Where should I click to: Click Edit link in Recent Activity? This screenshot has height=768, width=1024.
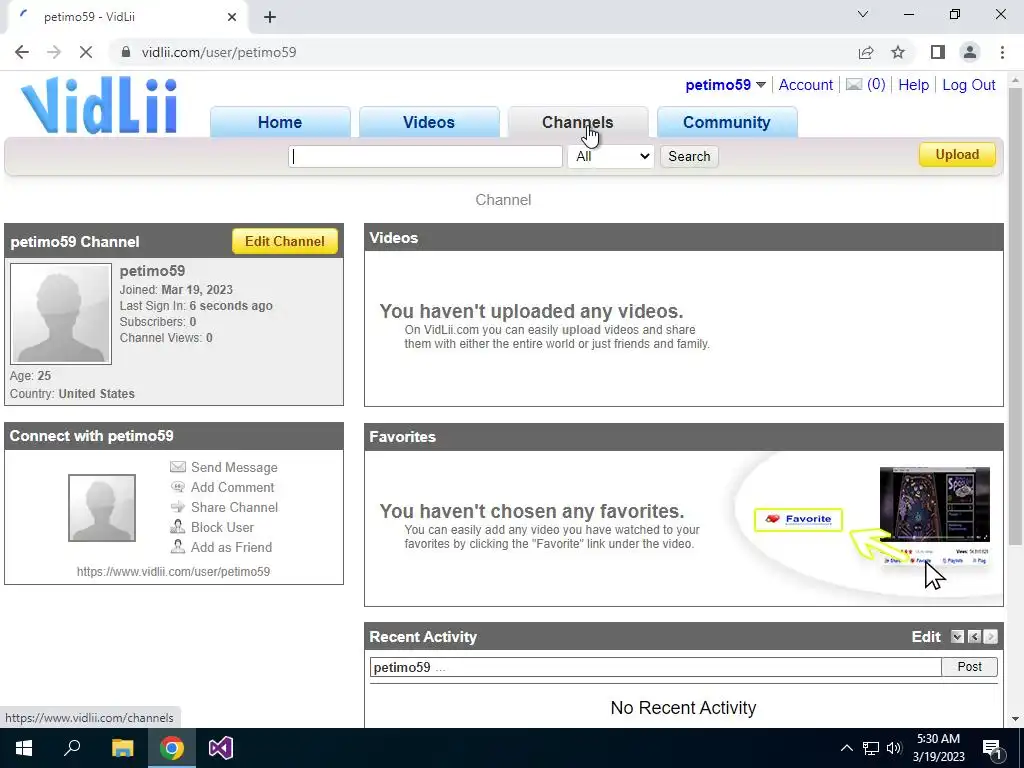[x=926, y=637]
